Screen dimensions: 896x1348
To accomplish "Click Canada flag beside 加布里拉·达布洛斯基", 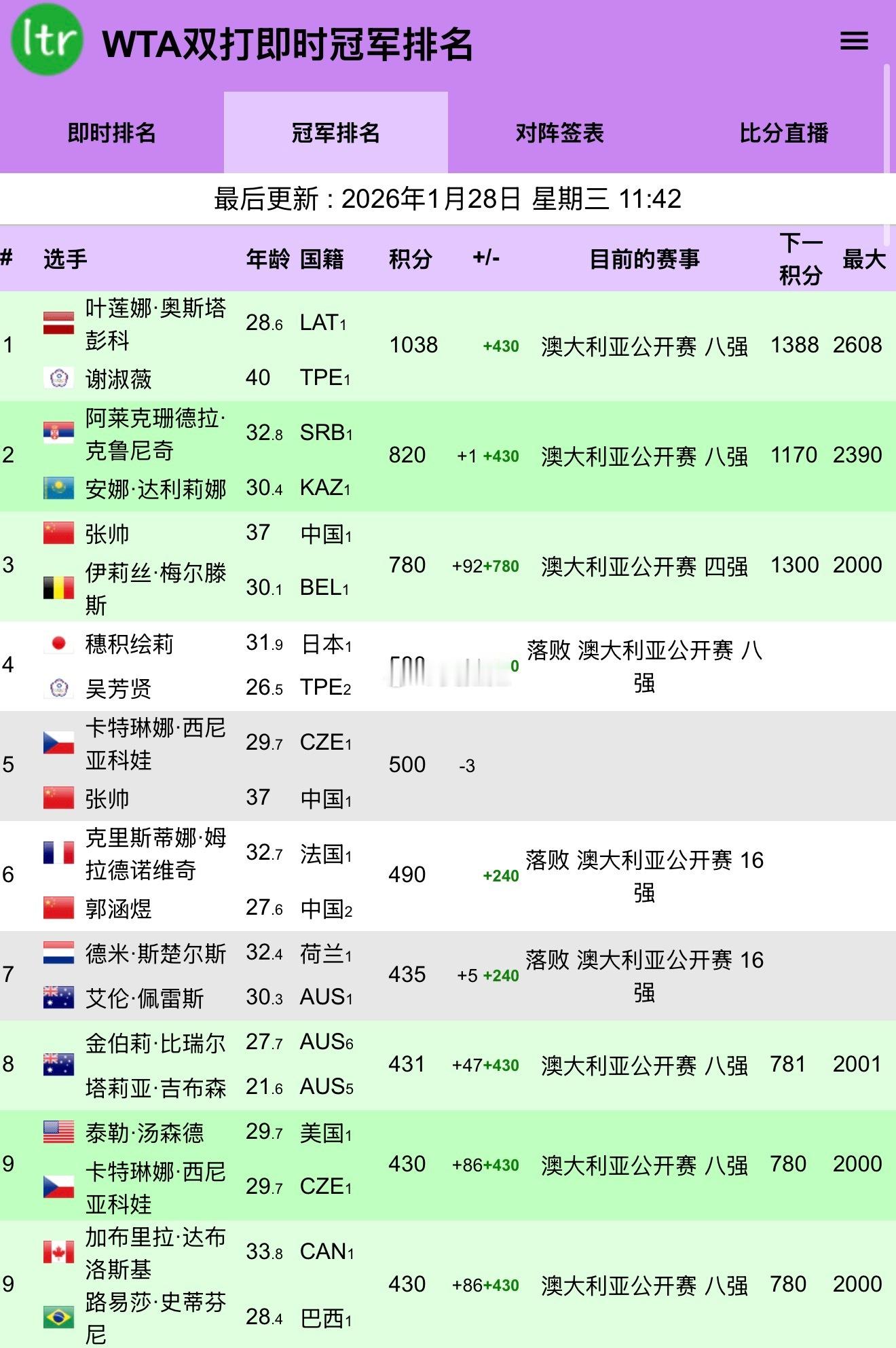I will click(x=58, y=1252).
